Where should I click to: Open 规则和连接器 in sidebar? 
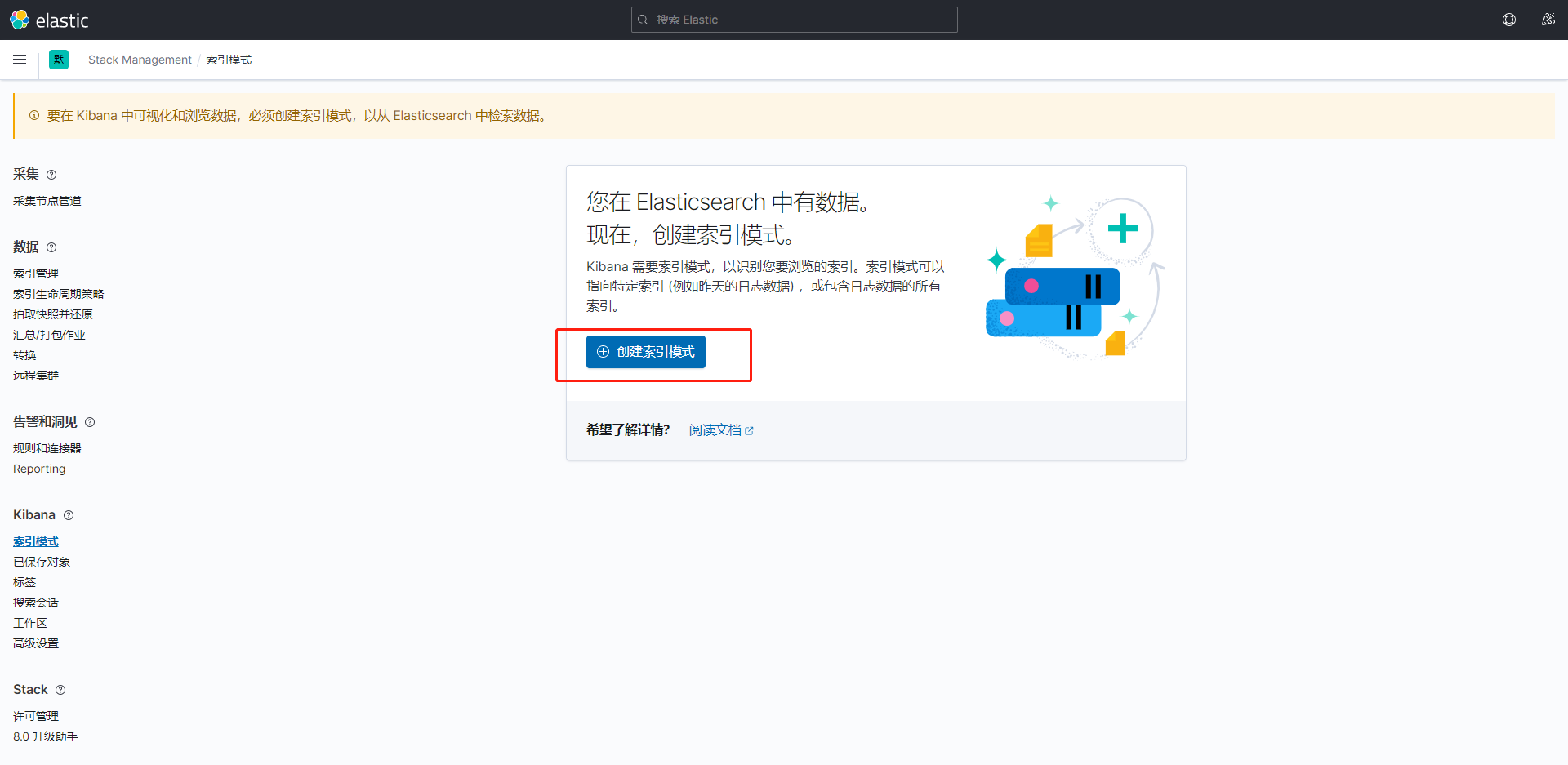point(47,448)
